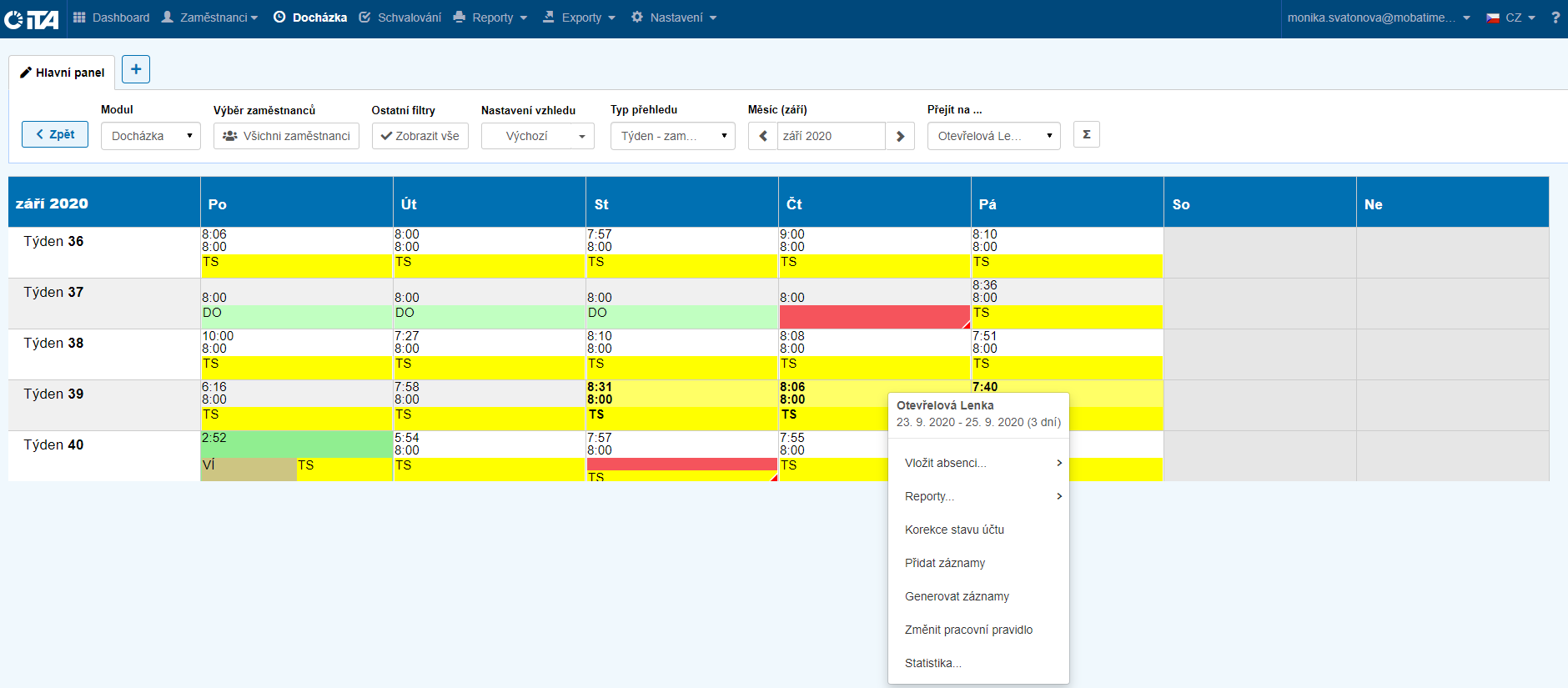Click the sigma summary icon
Viewport: 1568px width, 688px height.
coord(1086,135)
